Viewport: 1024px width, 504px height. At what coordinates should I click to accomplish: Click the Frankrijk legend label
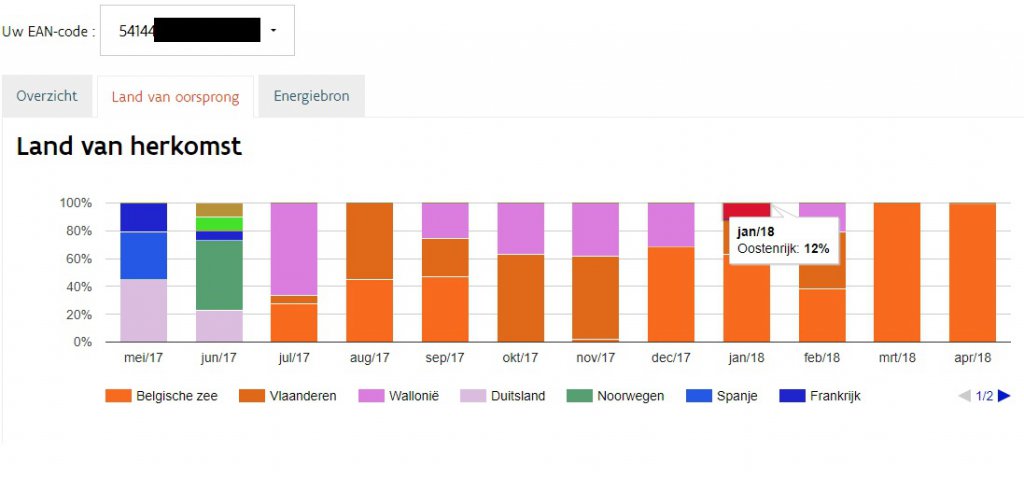coord(835,396)
